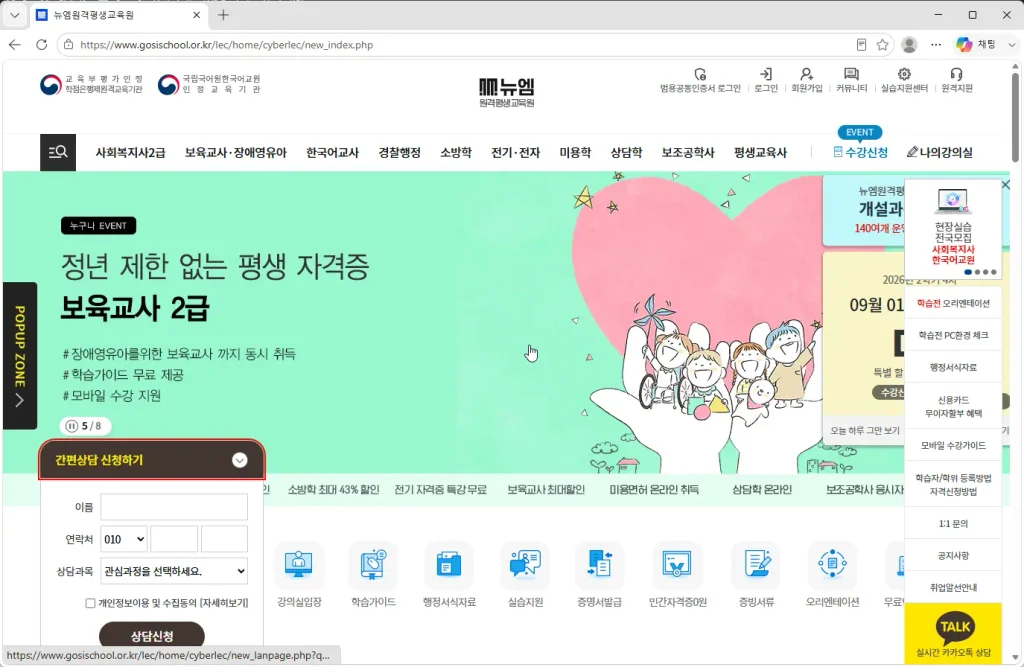Open the 관심과정을 선택하세요 dropdown
This screenshot has height=667, width=1024.
[174, 571]
